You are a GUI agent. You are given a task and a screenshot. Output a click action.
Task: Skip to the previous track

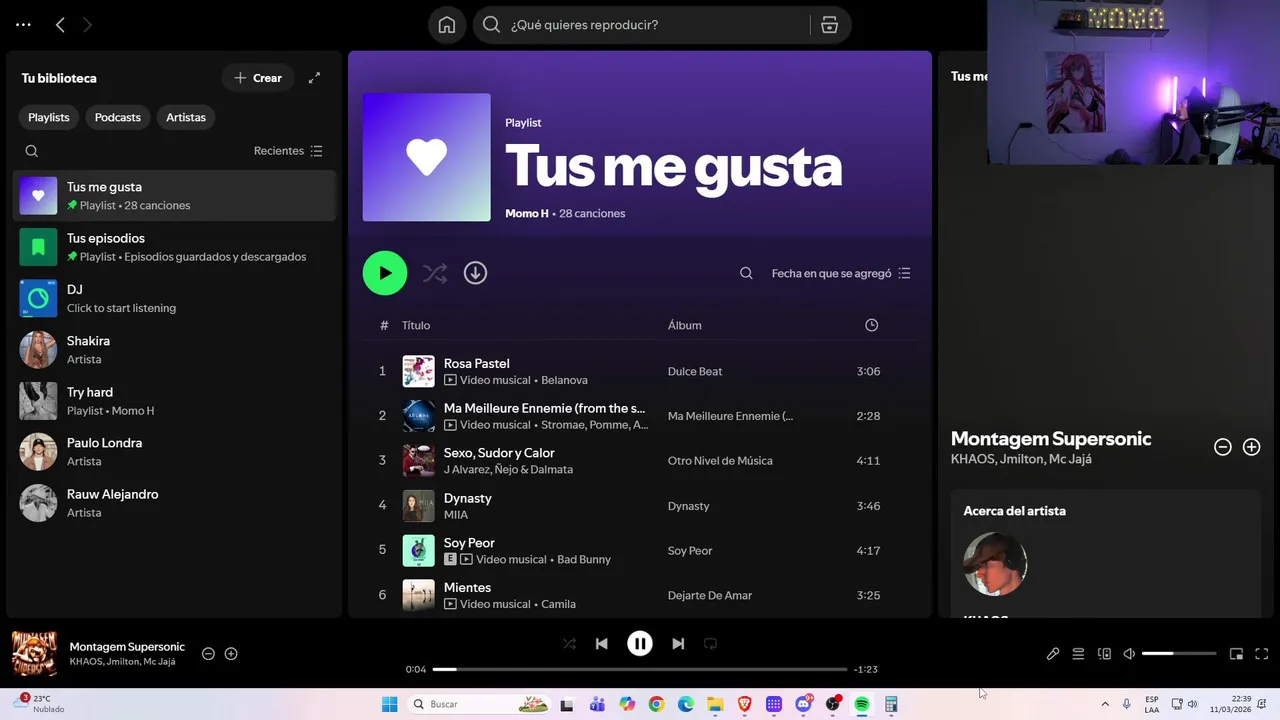click(601, 644)
